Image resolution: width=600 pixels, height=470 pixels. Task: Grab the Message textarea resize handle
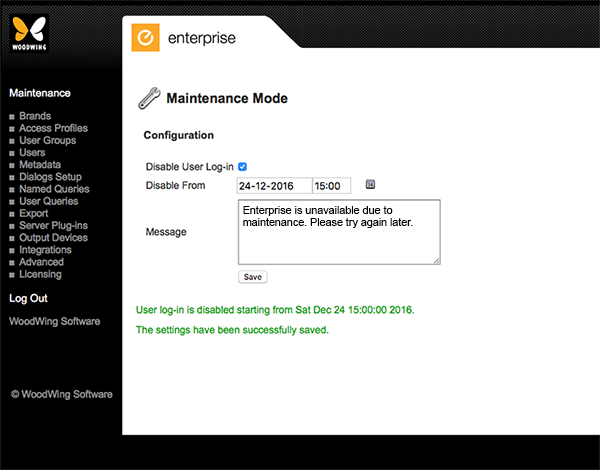click(x=437, y=261)
